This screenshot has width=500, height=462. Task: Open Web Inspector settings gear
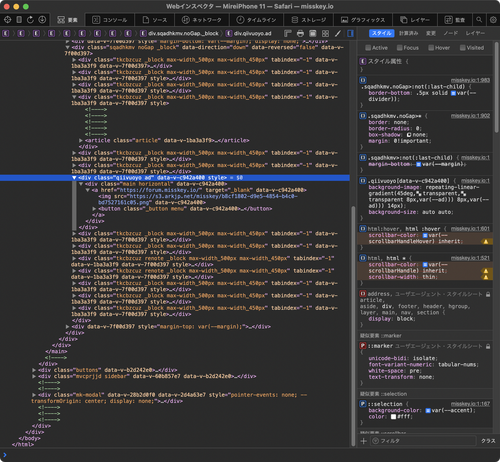pyautogui.click(x=493, y=20)
